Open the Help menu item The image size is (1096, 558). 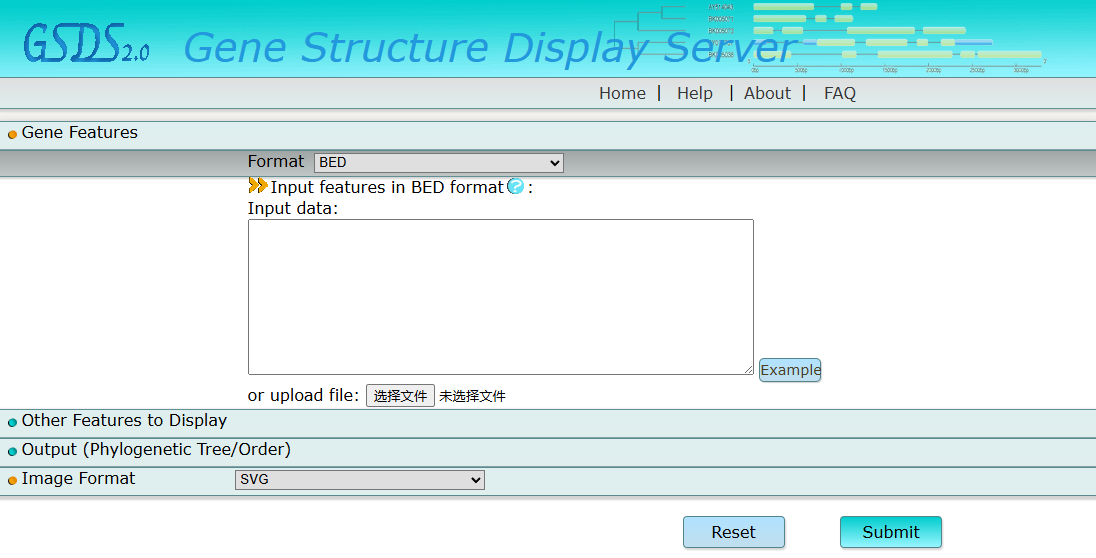pos(695,93)
